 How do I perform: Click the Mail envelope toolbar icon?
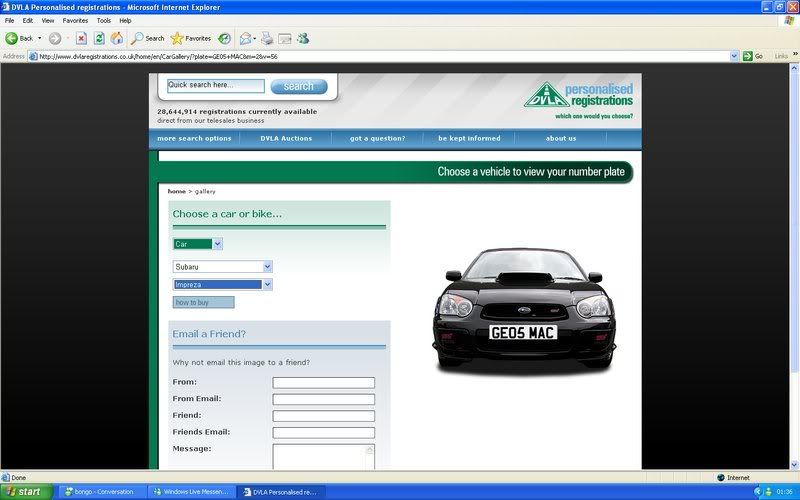tap(245, 38)
